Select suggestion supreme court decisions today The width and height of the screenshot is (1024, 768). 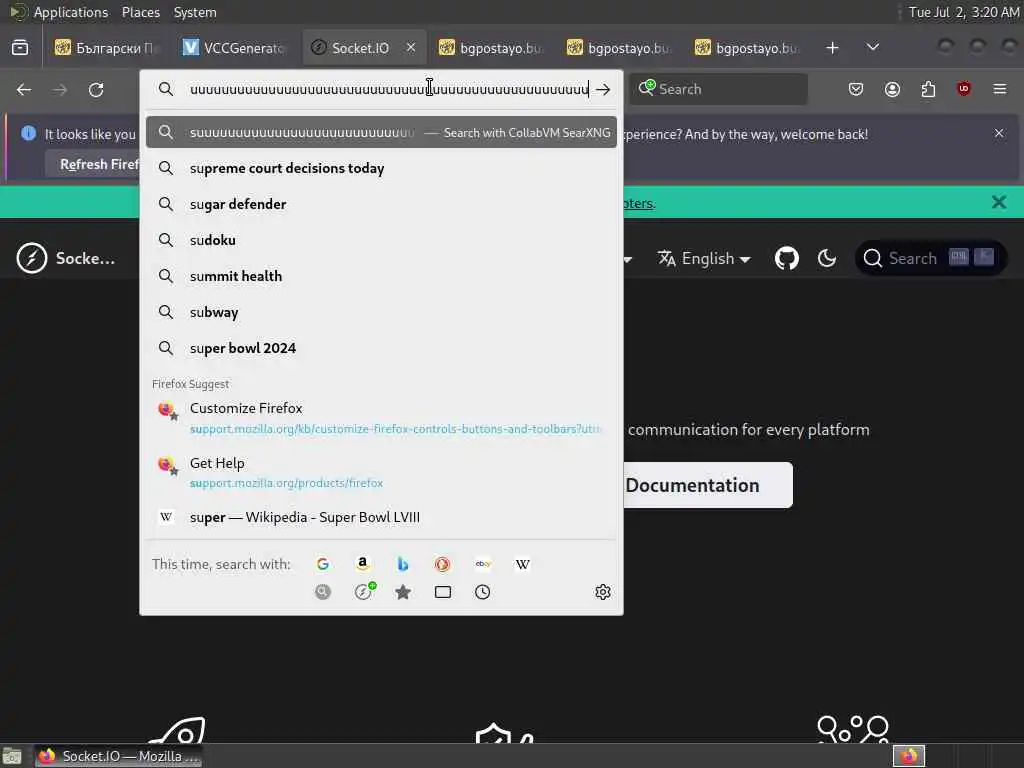[x=381, y=168]
